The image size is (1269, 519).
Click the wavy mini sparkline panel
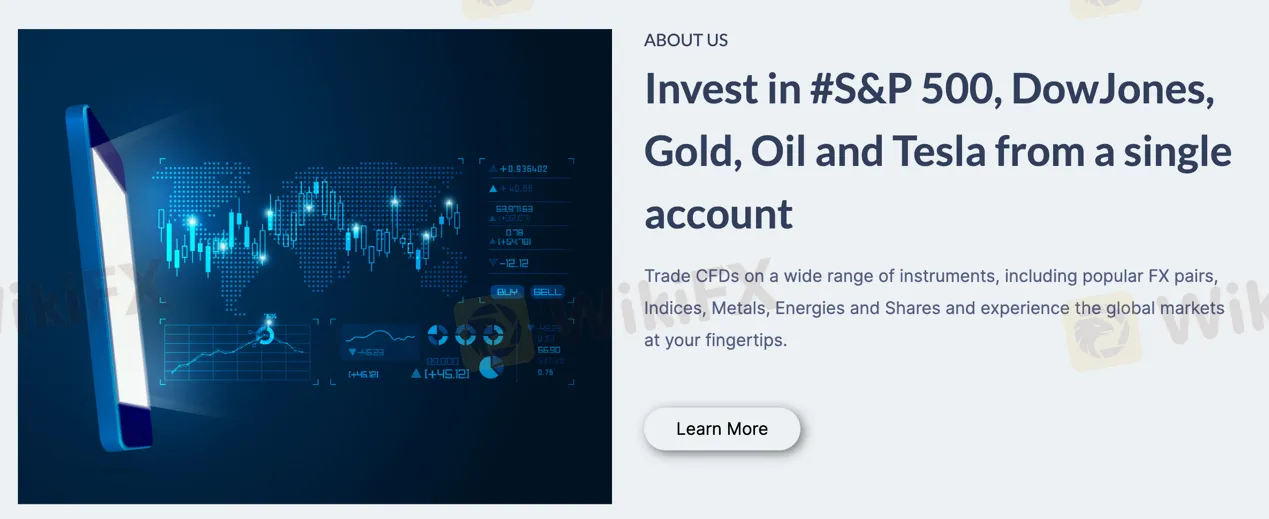[x=379, y=342]
